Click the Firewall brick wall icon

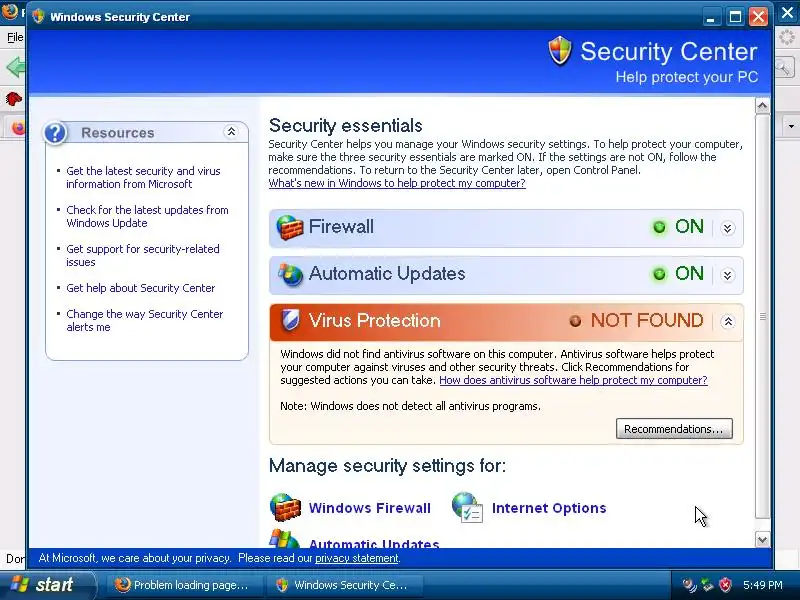[x=289, y=228]
